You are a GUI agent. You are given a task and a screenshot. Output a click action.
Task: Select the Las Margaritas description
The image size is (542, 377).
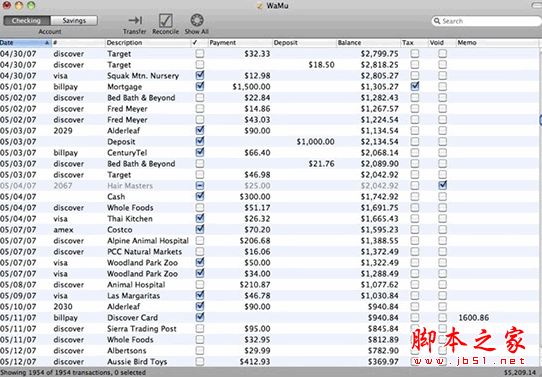[x=133, y=296]
